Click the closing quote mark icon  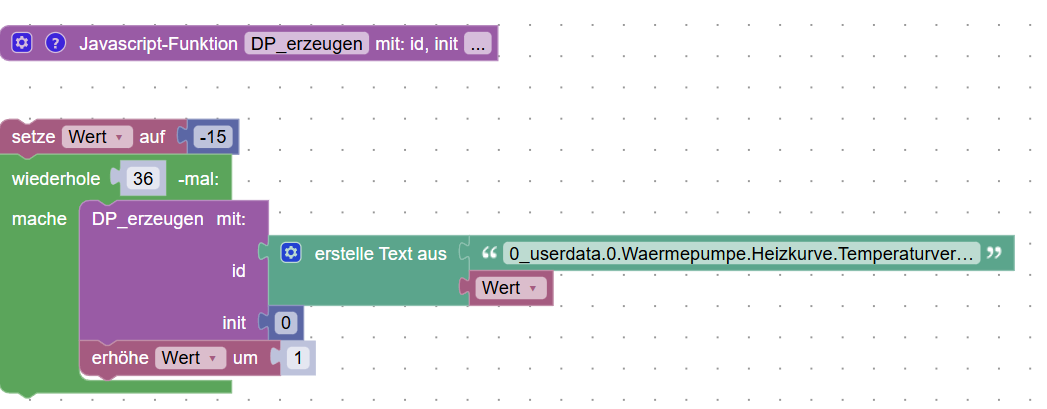(x=994, y=254)
